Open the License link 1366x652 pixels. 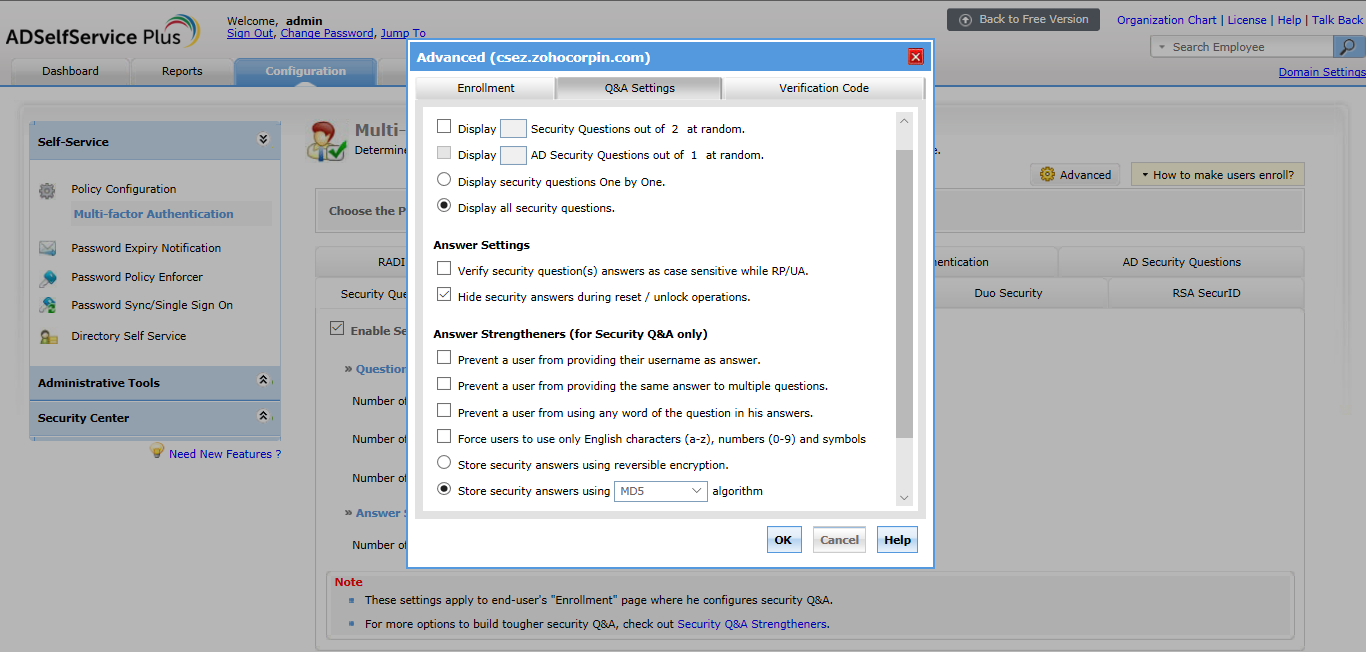(1247, 20)
